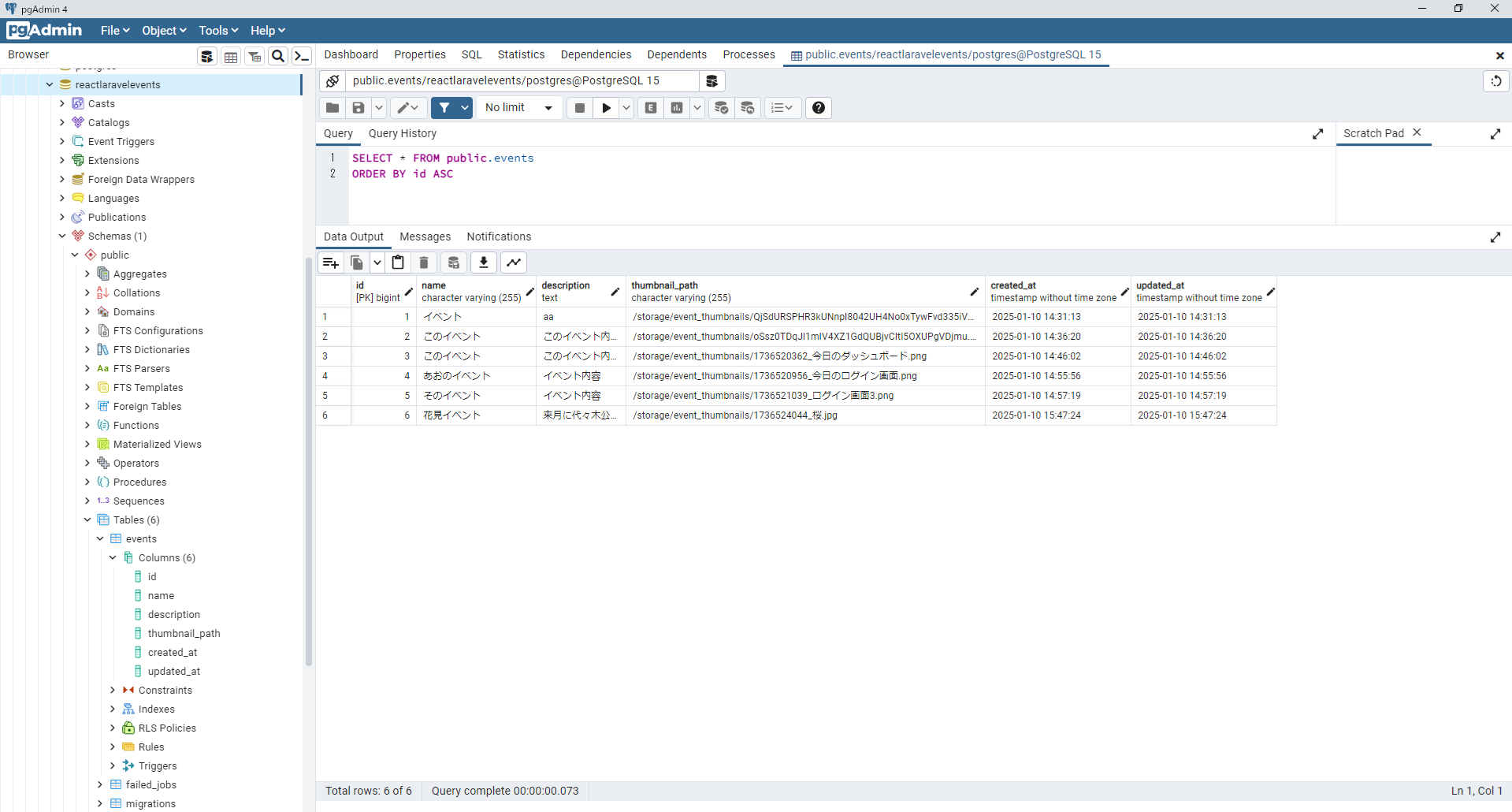Open the Graph Visualiser icon

(514, 263)
